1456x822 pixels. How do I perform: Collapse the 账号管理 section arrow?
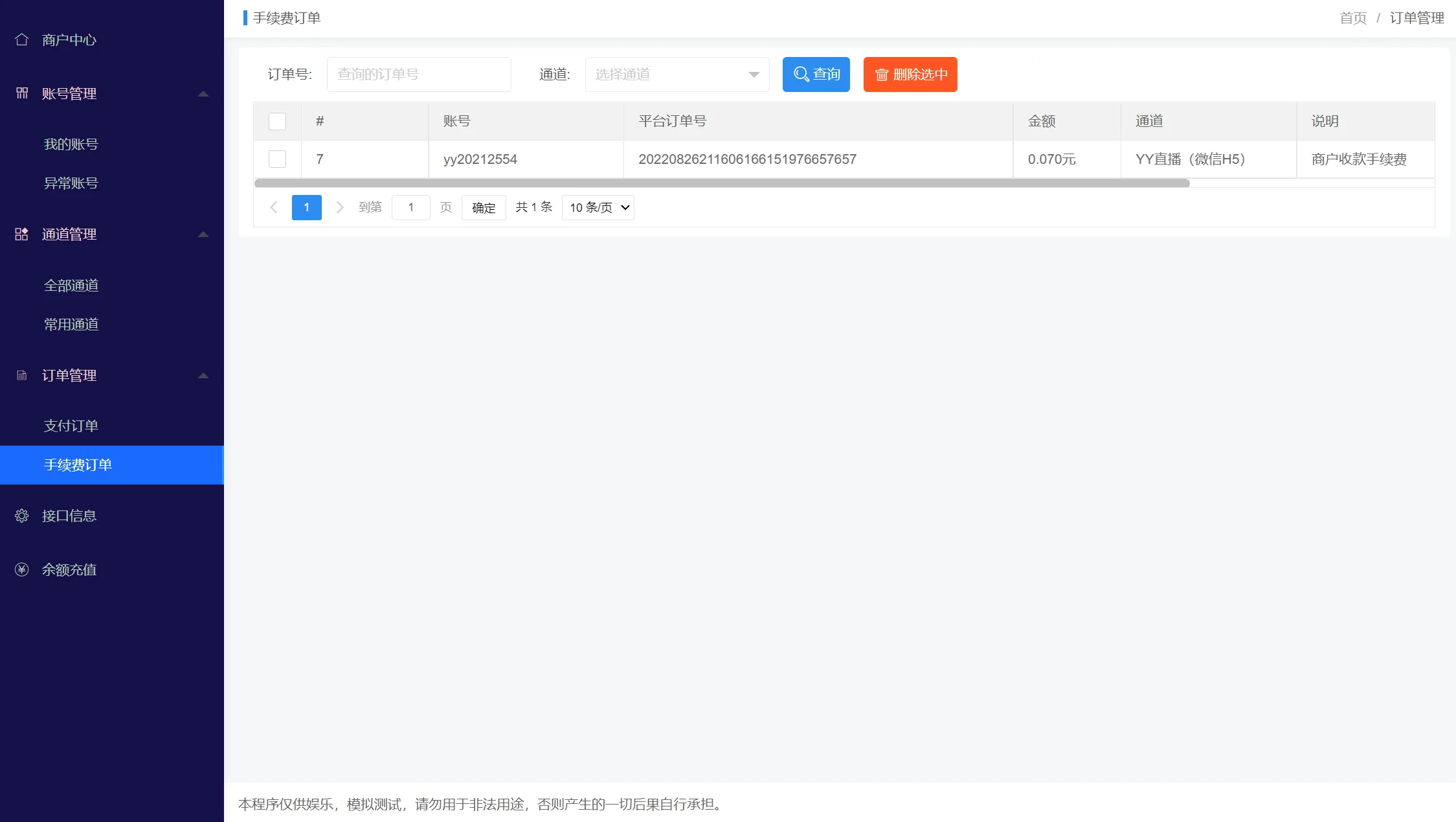tap(203, 94)
